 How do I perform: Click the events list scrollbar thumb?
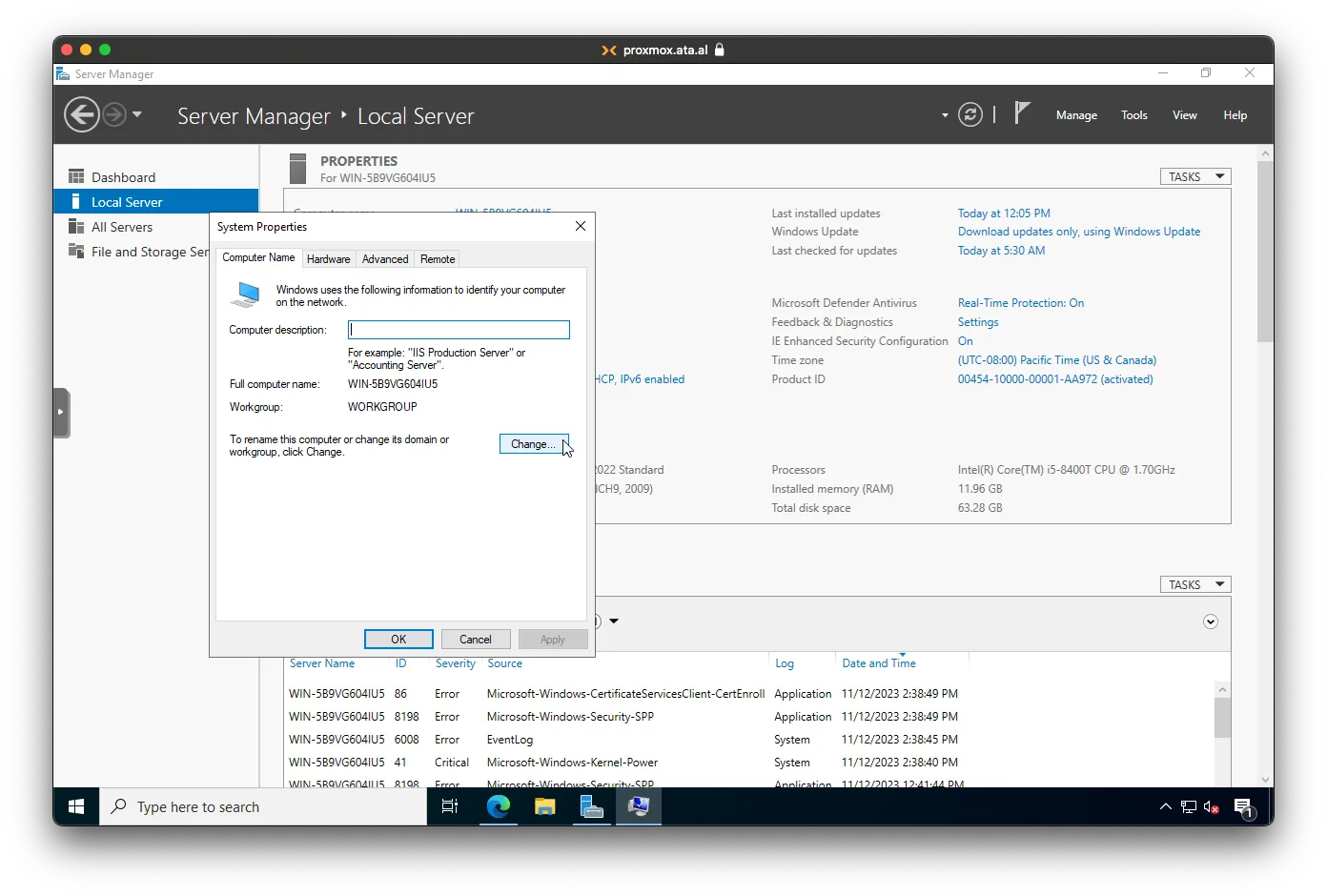click(x=1222, y=718)
